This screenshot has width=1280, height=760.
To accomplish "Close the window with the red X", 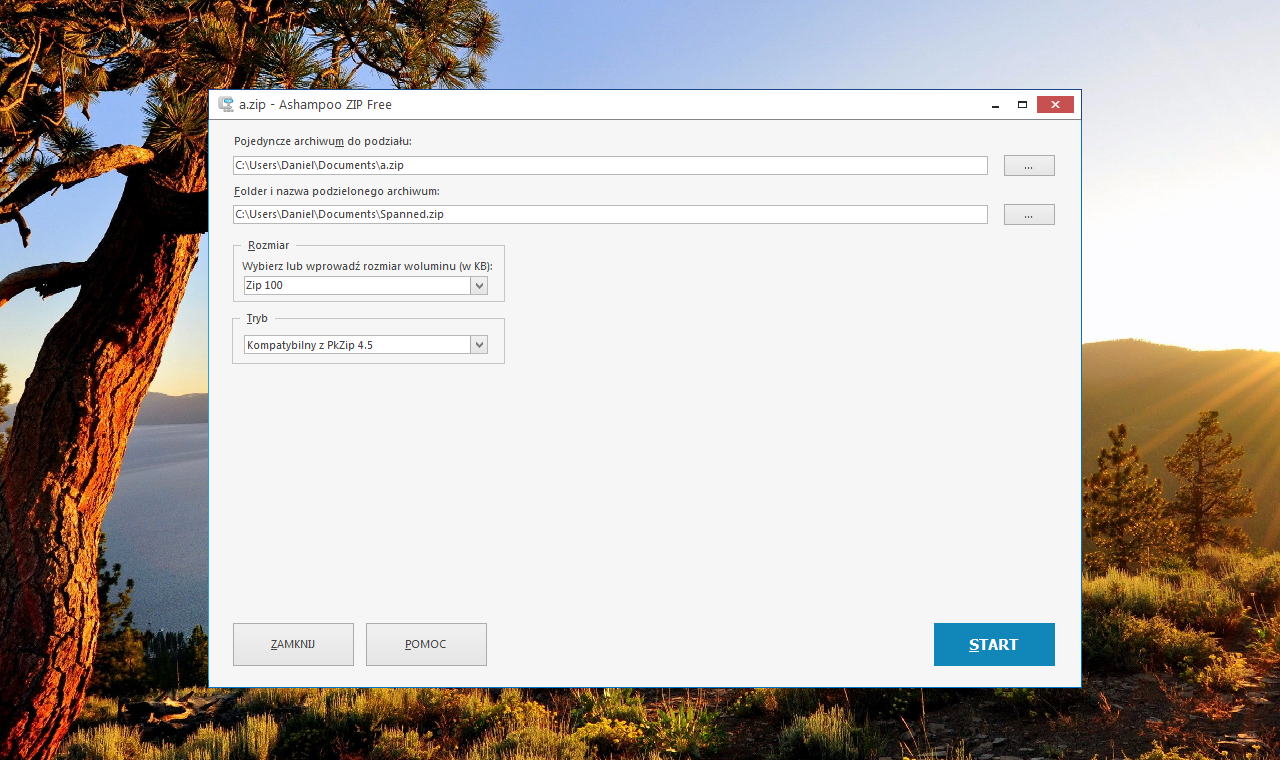I will 1055,105.
